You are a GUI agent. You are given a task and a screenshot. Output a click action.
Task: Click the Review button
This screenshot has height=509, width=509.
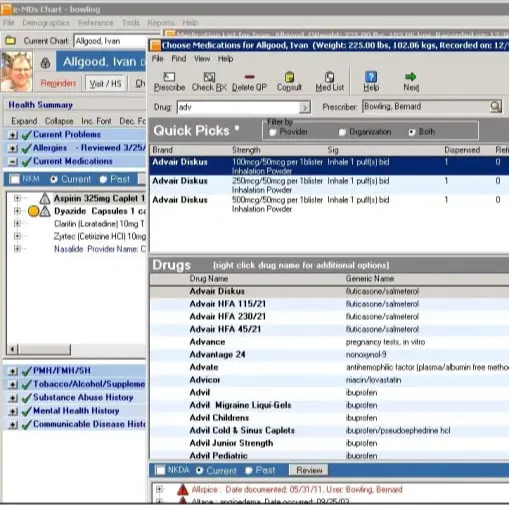pos(309,470)
